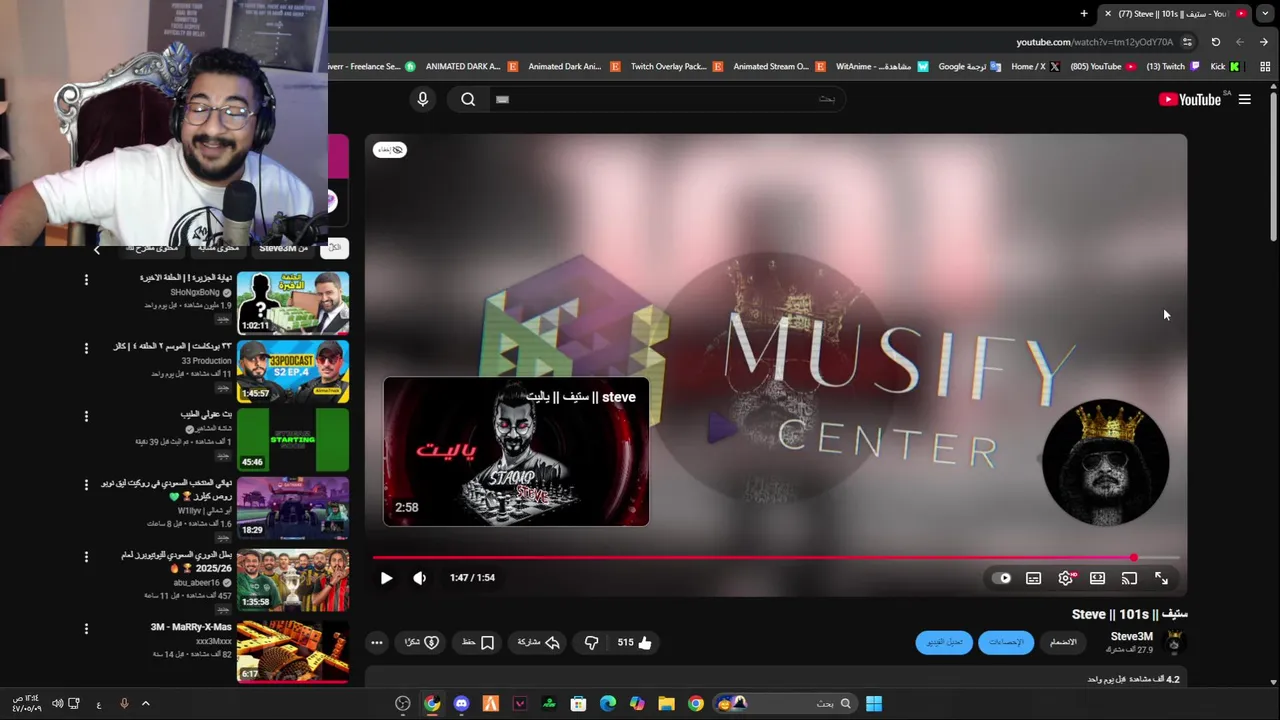Click the taskbar volume speaker icon
Image resolution: width=1280 pixels, height=720 pixels.
(57, 703)
